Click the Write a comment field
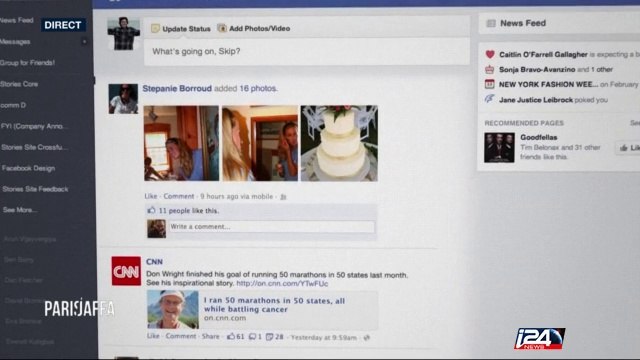This screenshot has width=640, height=360. [272, 227]
